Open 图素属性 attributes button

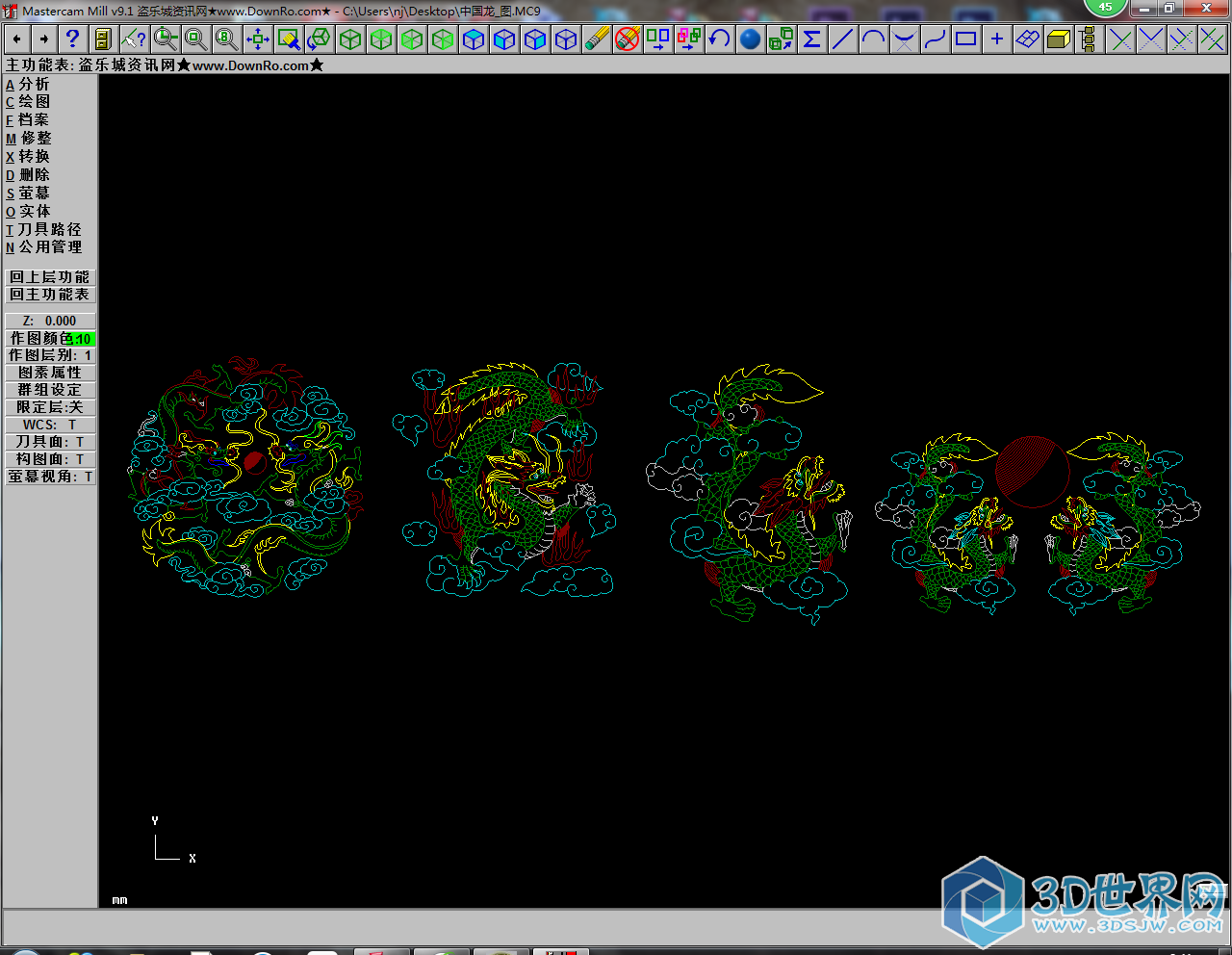click(x=50, y=373)
